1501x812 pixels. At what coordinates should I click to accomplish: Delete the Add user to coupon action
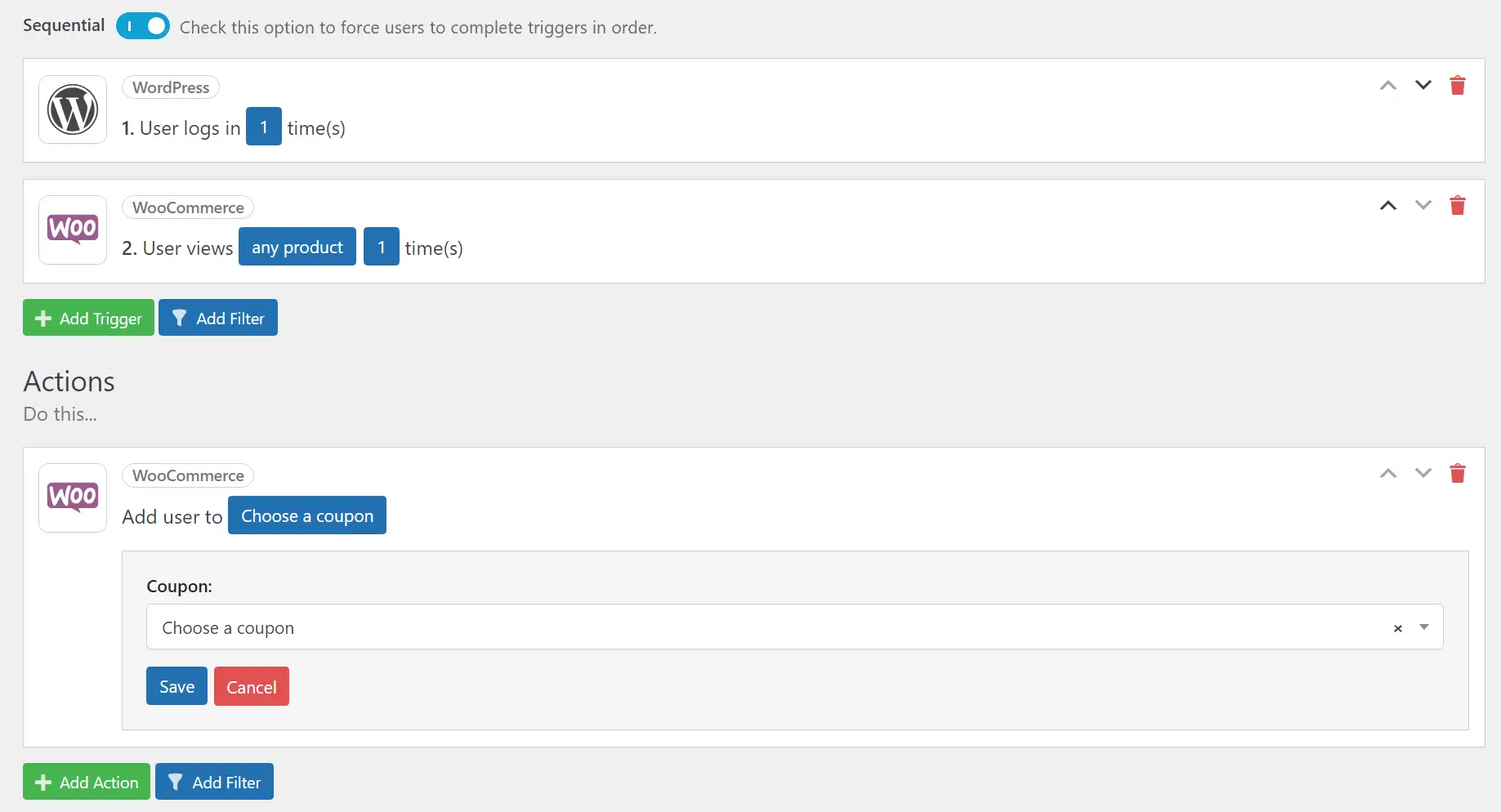[1457, 473]
